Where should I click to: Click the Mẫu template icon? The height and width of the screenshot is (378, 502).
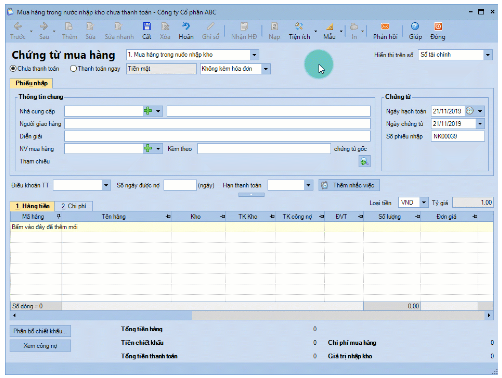[x=329, y=27]
